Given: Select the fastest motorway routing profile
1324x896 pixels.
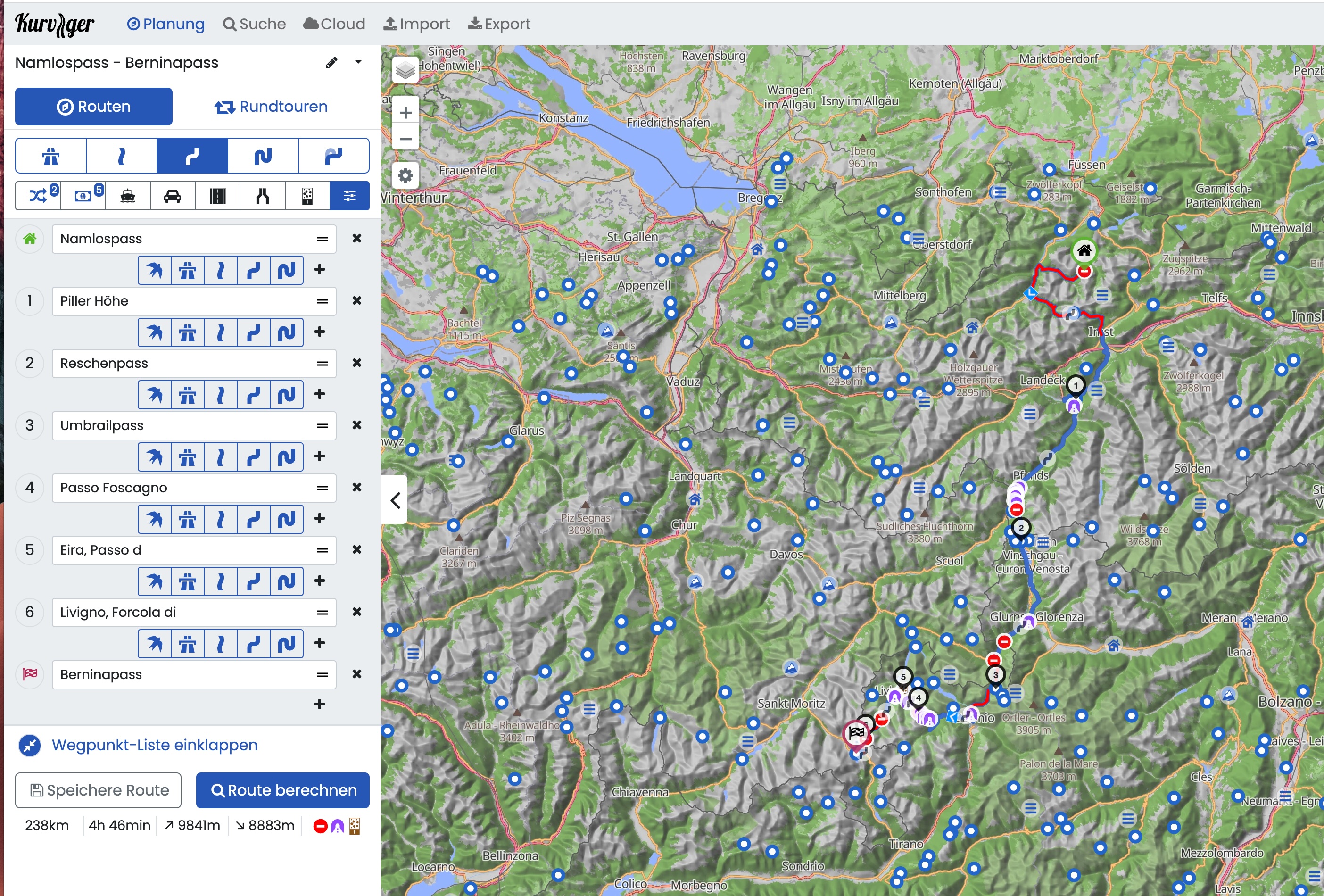Looking at the screenshot, I should [x=51, y=156].
